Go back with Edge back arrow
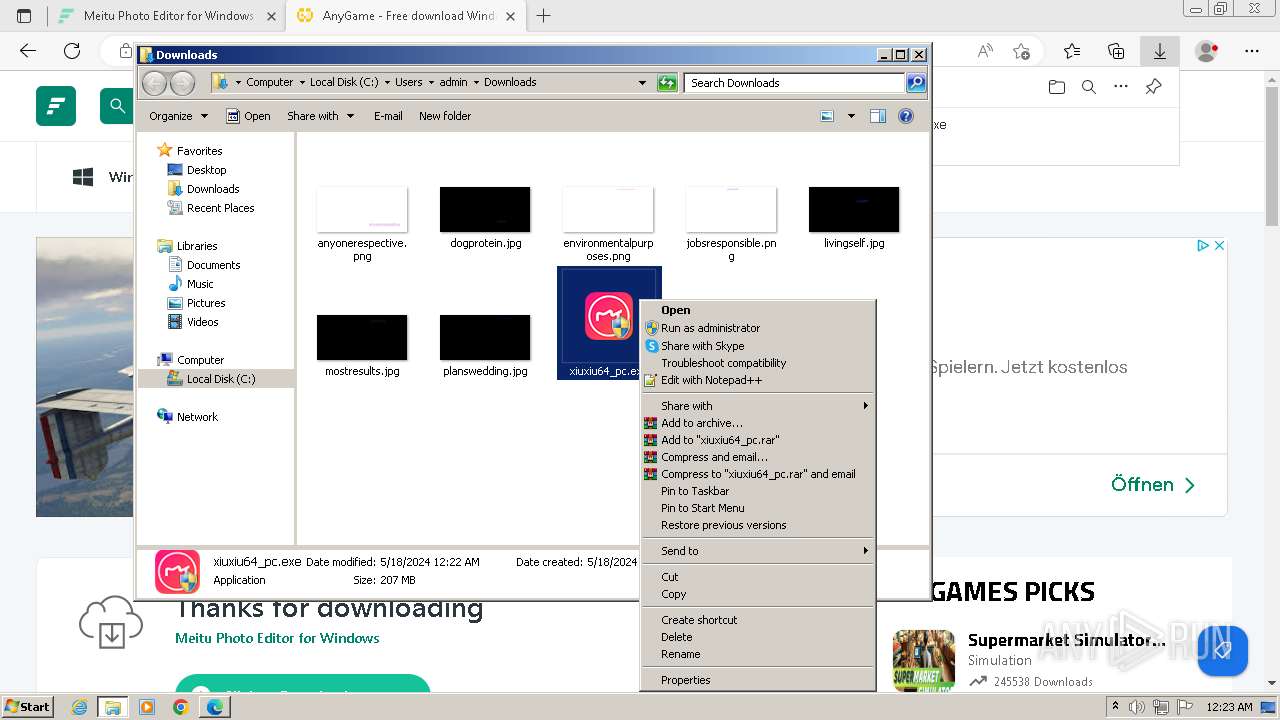Viewport: 1280px width, 720px height. coord(28,51)
